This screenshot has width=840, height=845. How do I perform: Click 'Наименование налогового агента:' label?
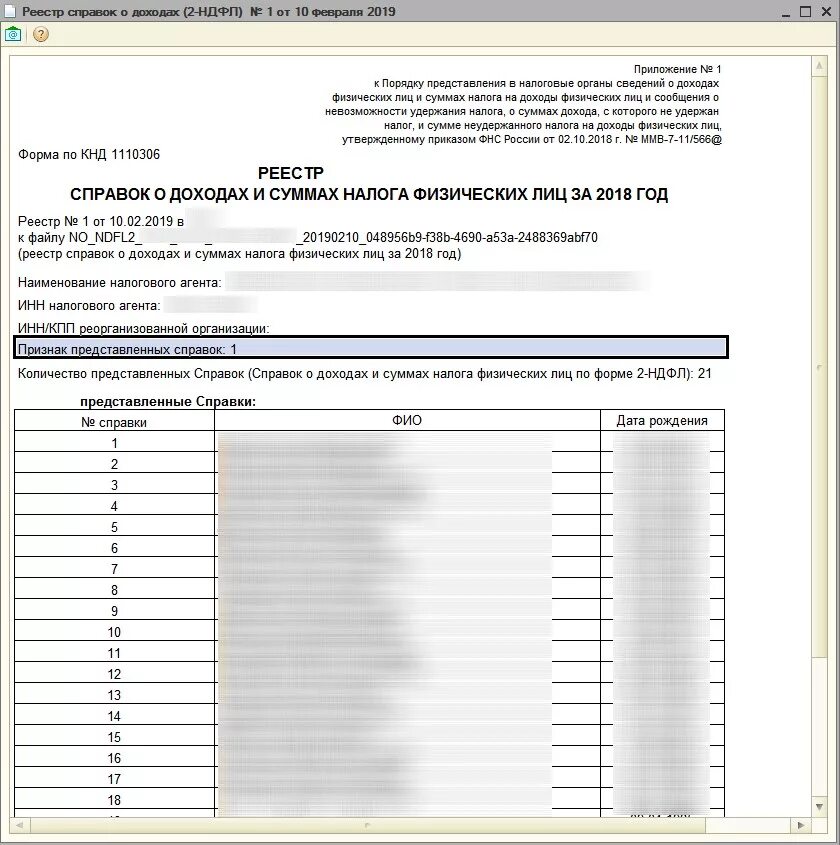[x=120, y=283]
